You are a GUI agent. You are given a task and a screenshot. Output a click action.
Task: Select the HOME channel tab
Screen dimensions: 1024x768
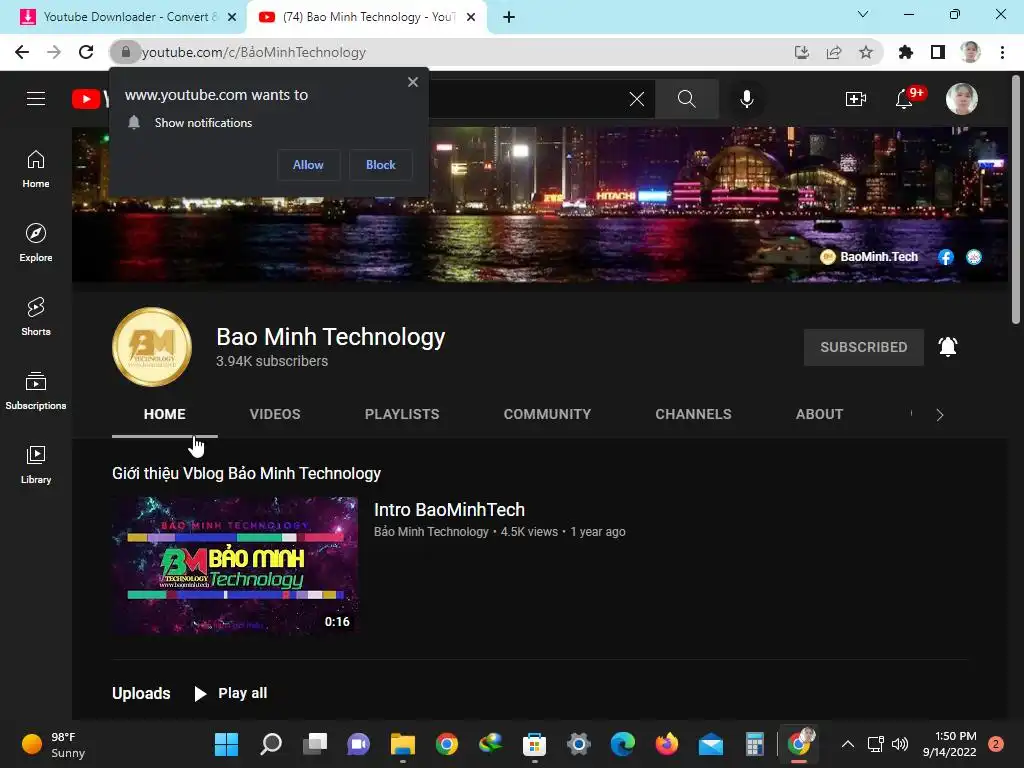tap(165, 414)
